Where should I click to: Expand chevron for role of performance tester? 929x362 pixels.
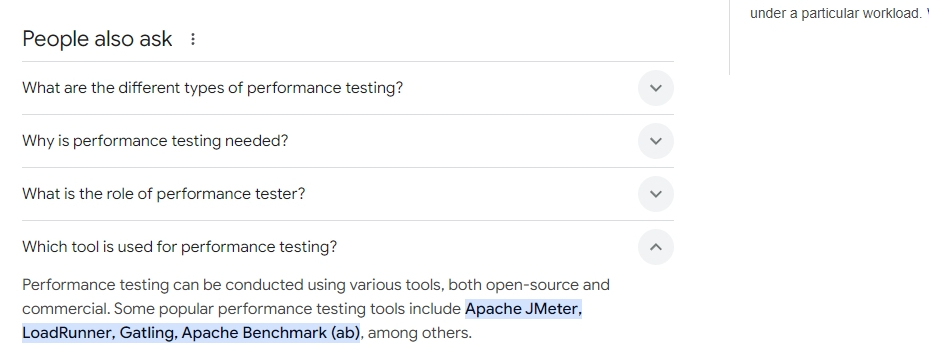[656, 194]
